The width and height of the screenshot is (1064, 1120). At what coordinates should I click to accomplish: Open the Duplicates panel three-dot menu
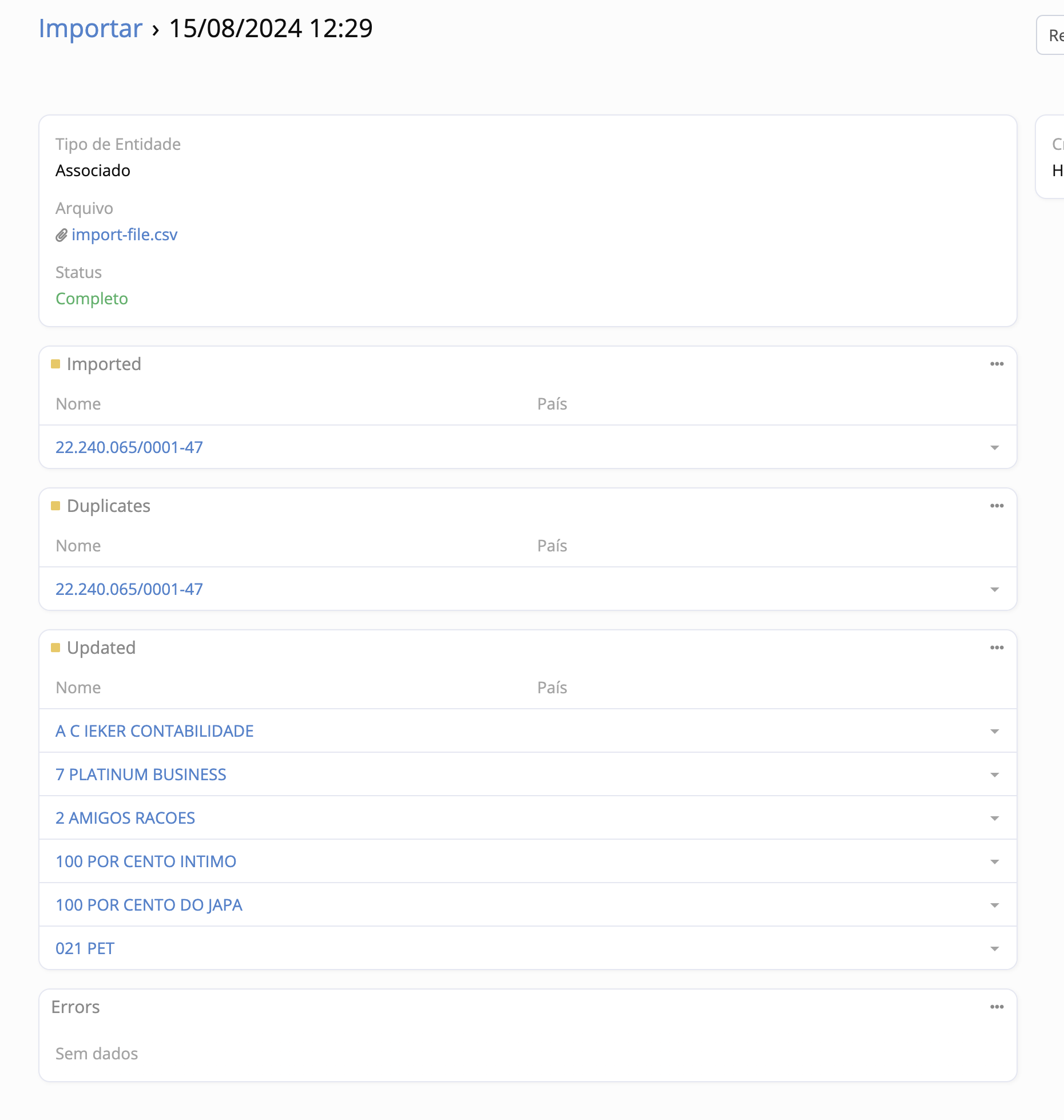pyautogui.click(x=996, y=506)
